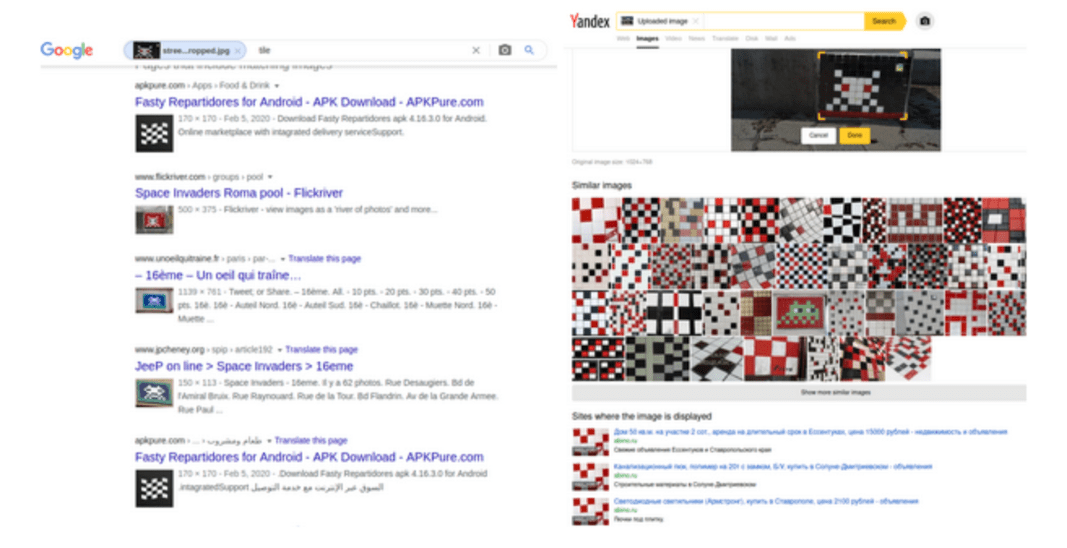Expand arrow beside unoeilquitraine.fr breadcrumb
This screenshot has width=1067, height=548.
click(282, 259)
